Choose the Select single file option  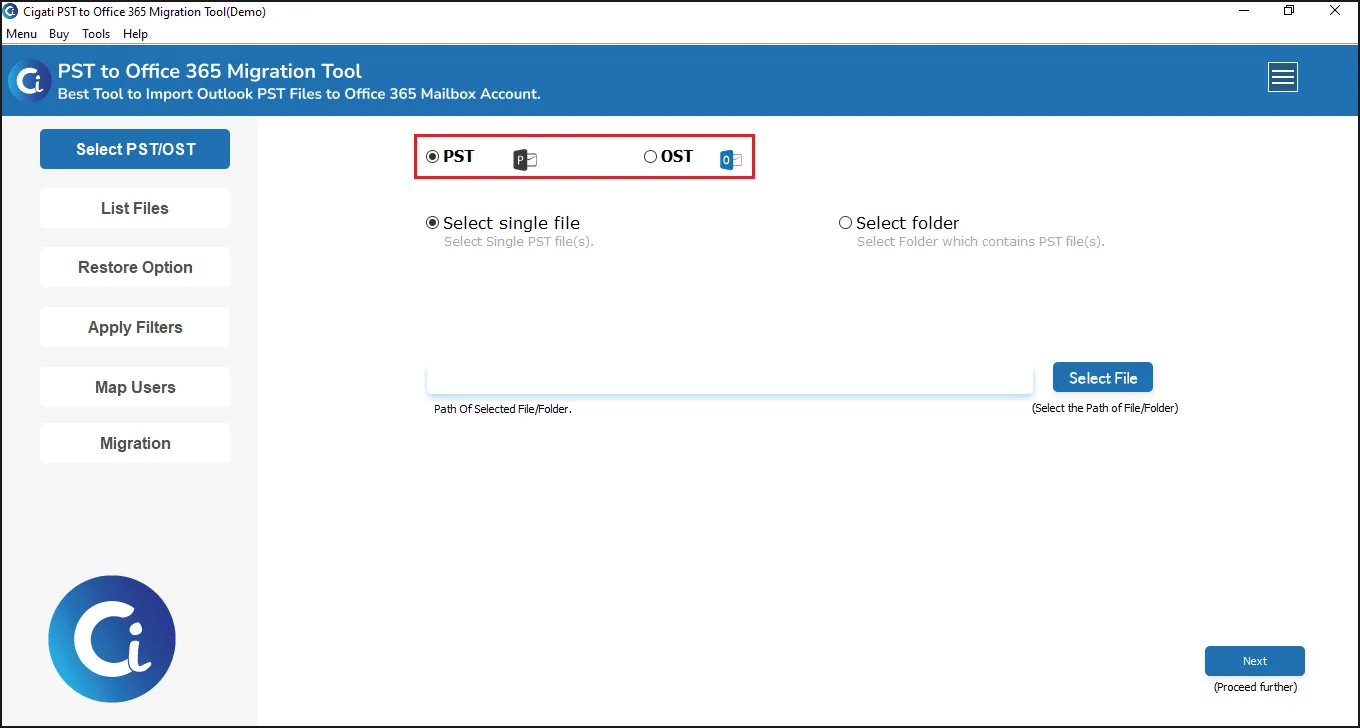click(433, 223)
